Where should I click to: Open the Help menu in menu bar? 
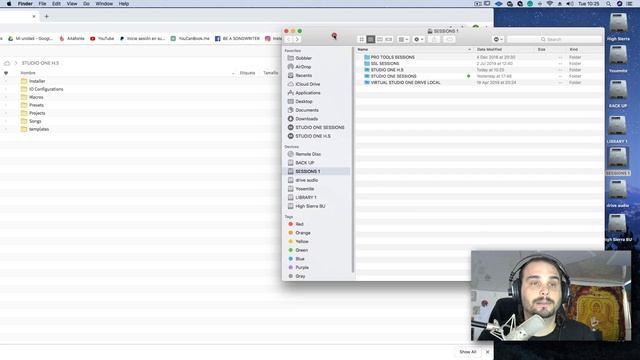click(124, 4)
